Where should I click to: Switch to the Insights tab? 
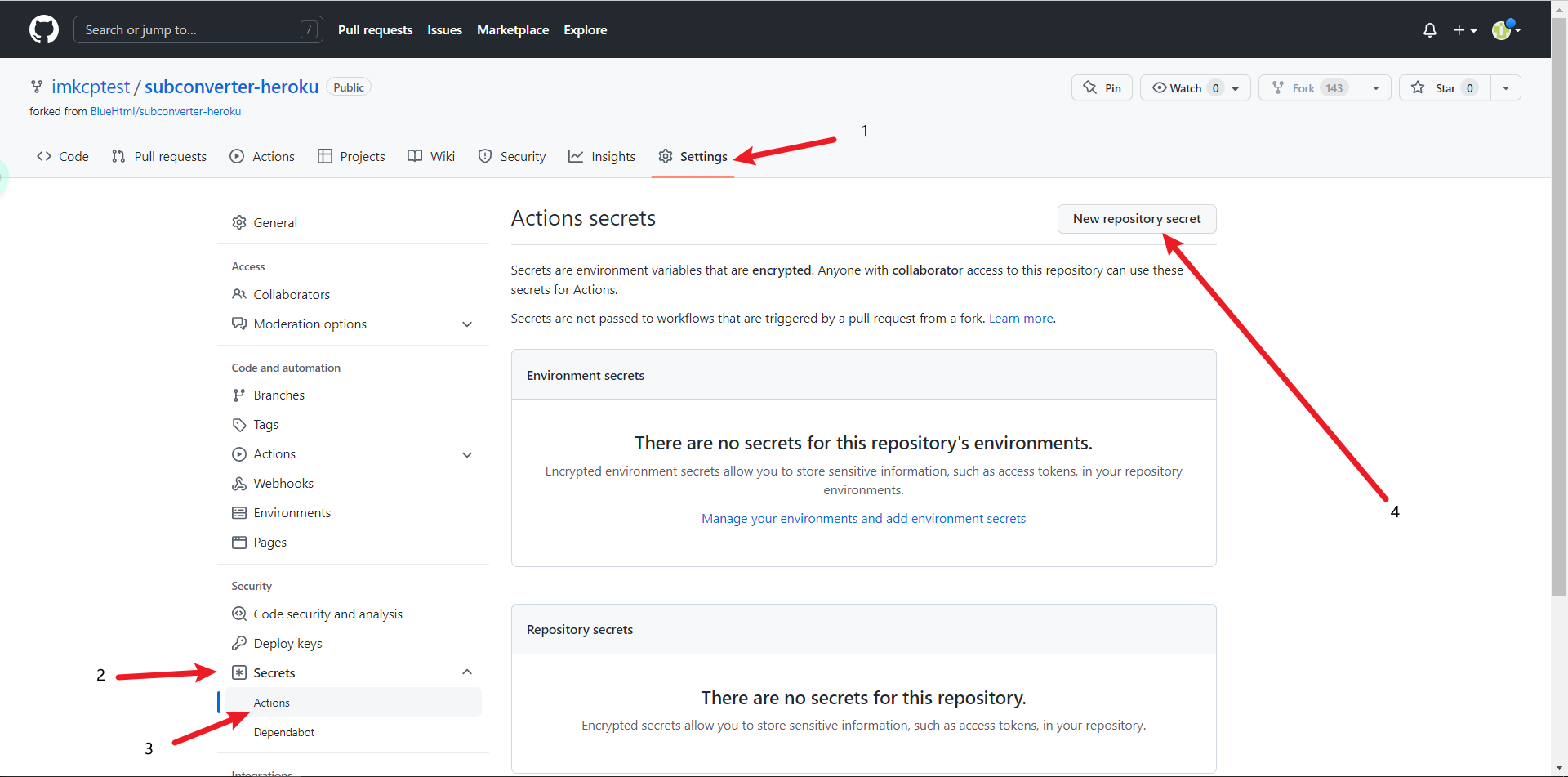pyautogui.click(x=602, y=156)
